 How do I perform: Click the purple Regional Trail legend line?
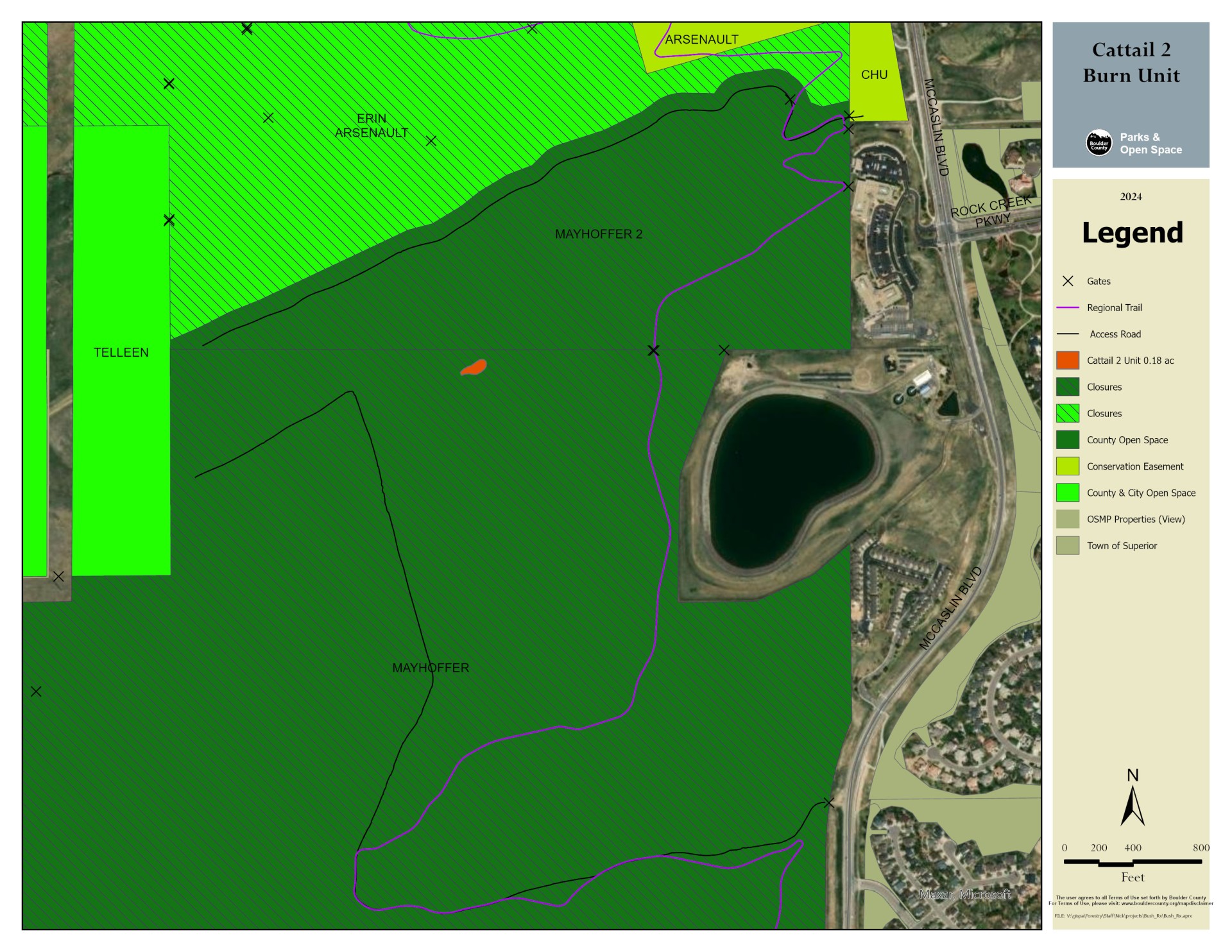1068,308
